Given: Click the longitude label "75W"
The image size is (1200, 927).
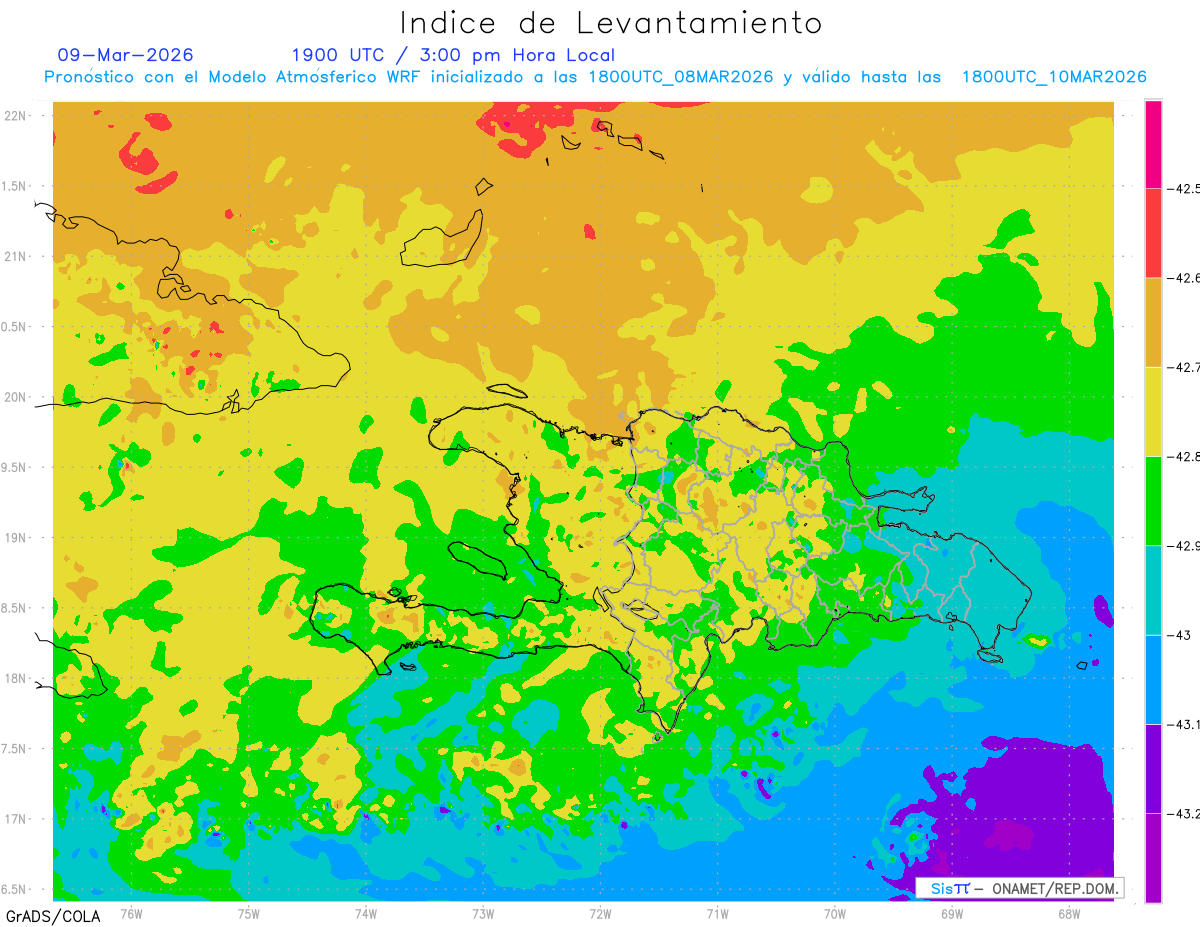Looking at the screenshot, I should (x=249, y=913).
